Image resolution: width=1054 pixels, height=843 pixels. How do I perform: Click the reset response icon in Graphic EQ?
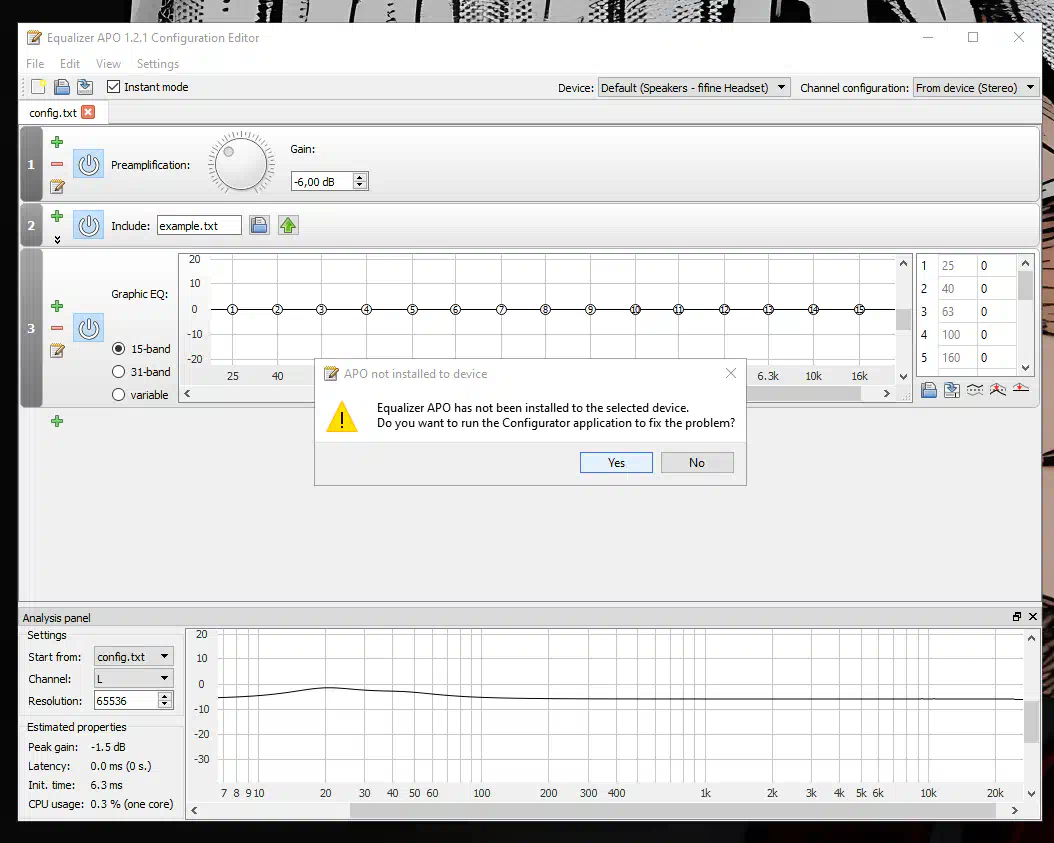1020,390
